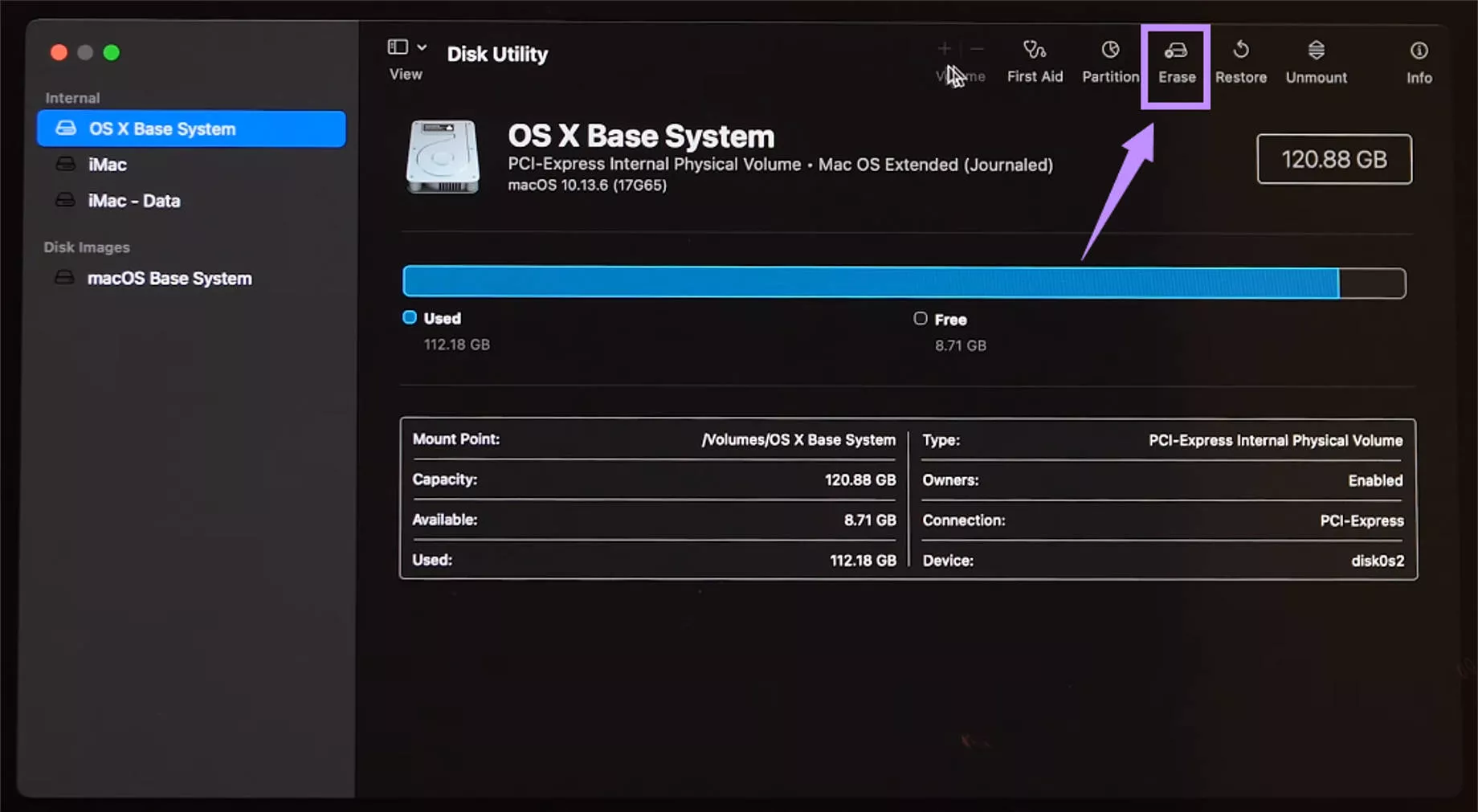Click the Disk Utility title text
The height and width of the screenshot is (812, 1478).
pos(497,54)
